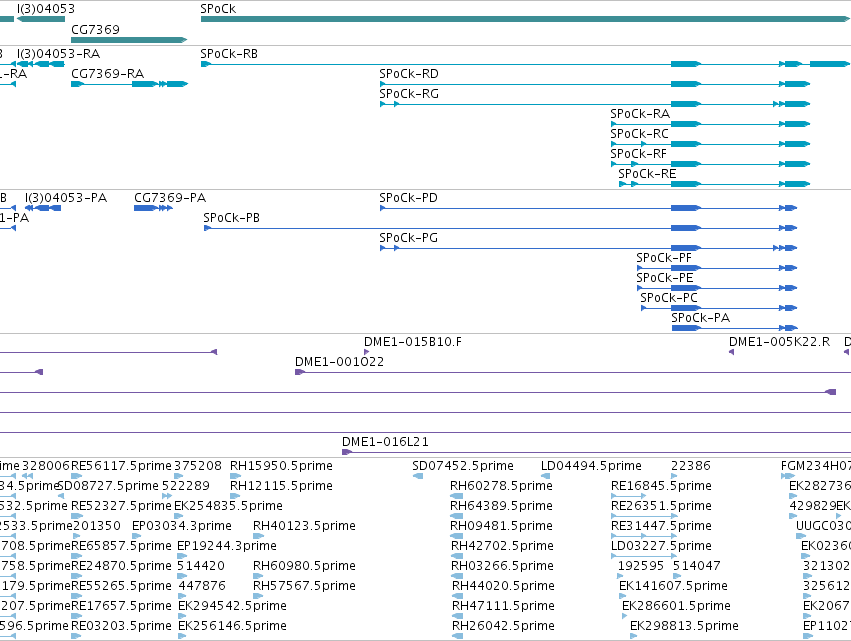Click the RH47111.5prime EST label
Viewport: 851px width, 641px height.
click(503, 607)
